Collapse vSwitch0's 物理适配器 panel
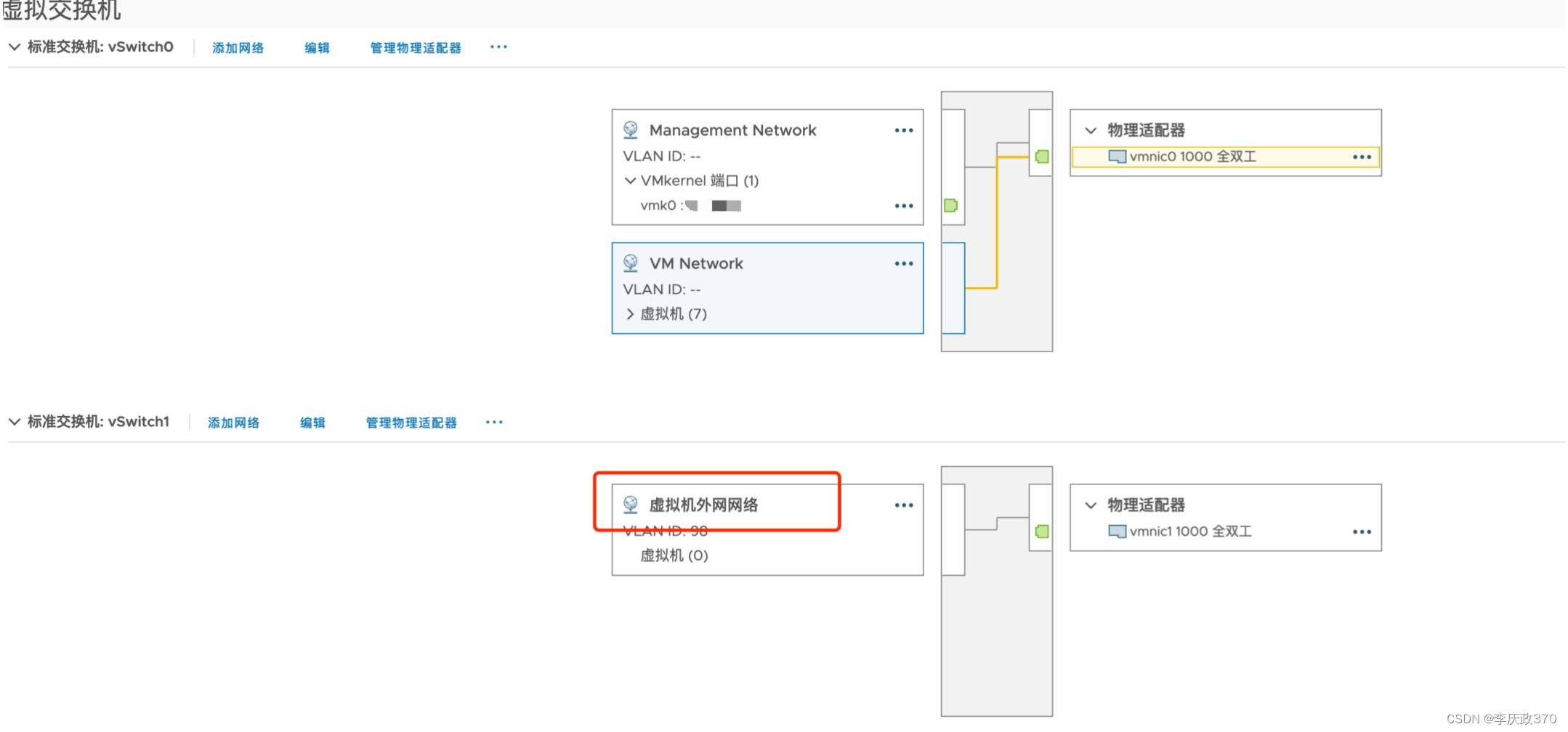The image size is (1568, 732). (x=1090, y=131)
